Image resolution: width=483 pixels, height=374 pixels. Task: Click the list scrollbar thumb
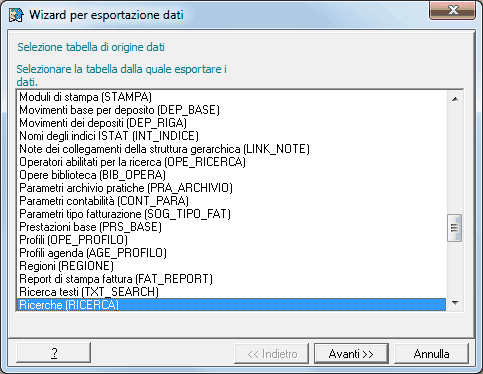(x=455, y=228)
